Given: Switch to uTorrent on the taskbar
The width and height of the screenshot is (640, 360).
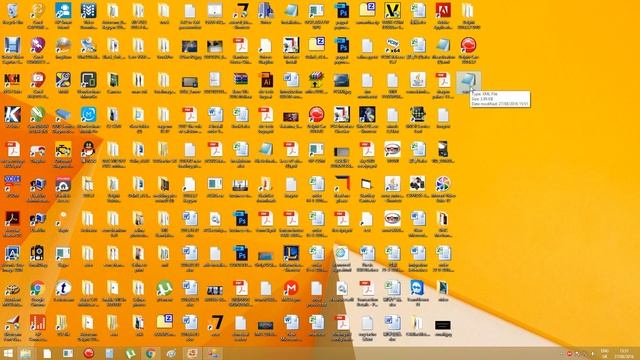Looking at the screenshot, I should [x=130, y=353].
